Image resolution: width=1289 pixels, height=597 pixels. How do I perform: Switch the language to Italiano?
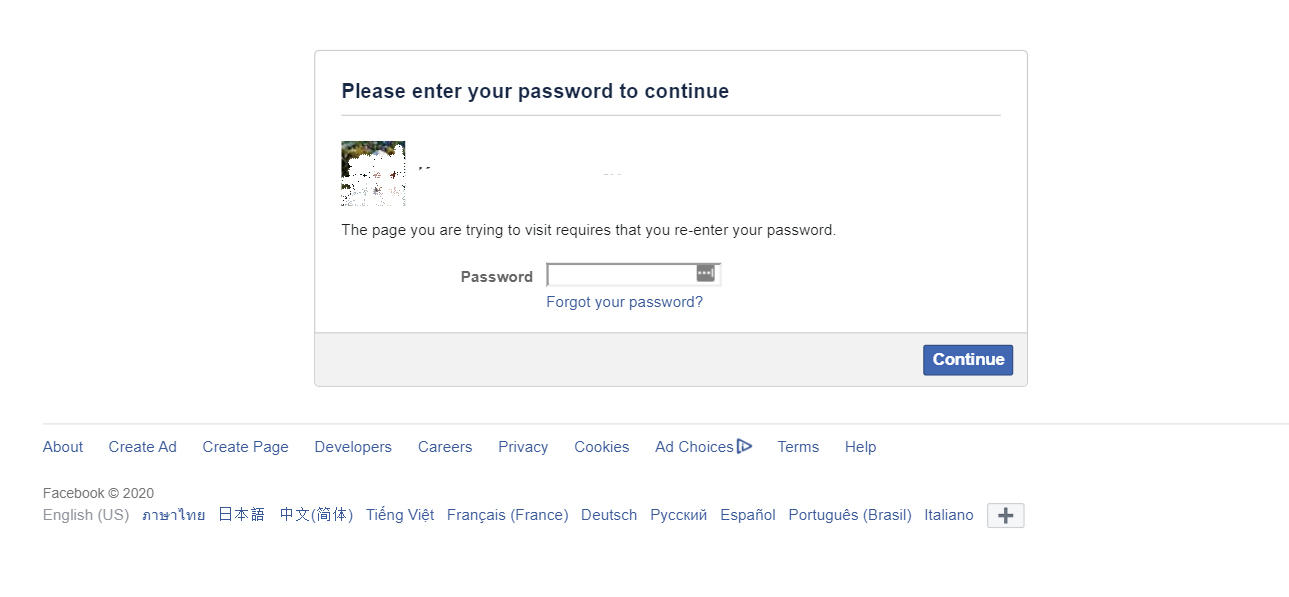click(x=949, y=515)
